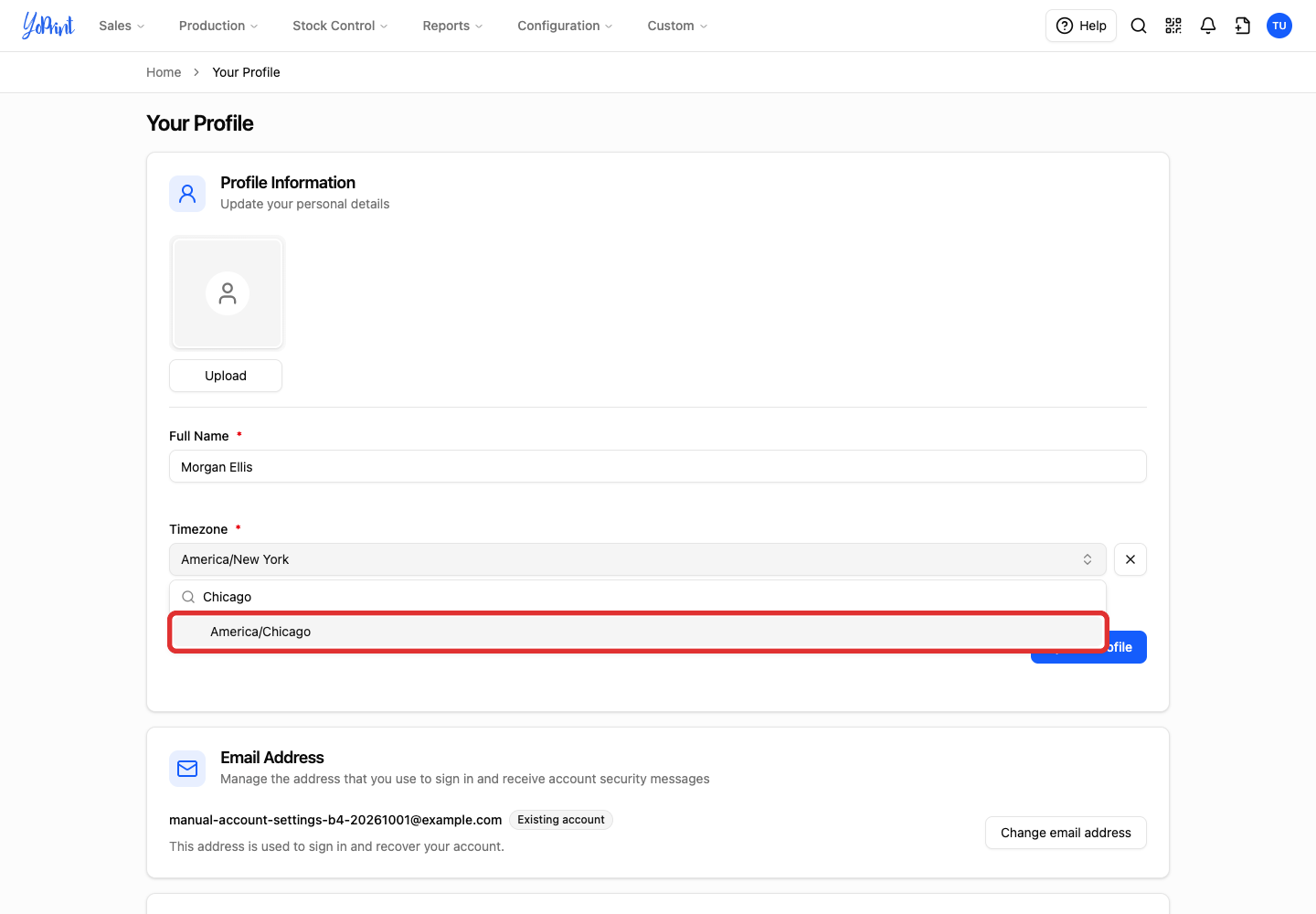Screen dimensions: 1316x914
Task: Open the Reports menu
Action: click(x=452, y=26)
